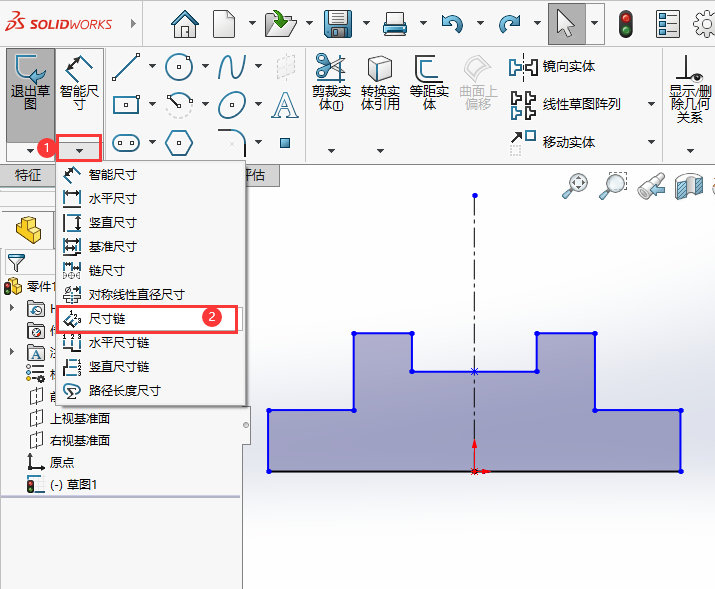
Task: Click Trim Entities (剪裁实体) button
Action: point(331,82)
